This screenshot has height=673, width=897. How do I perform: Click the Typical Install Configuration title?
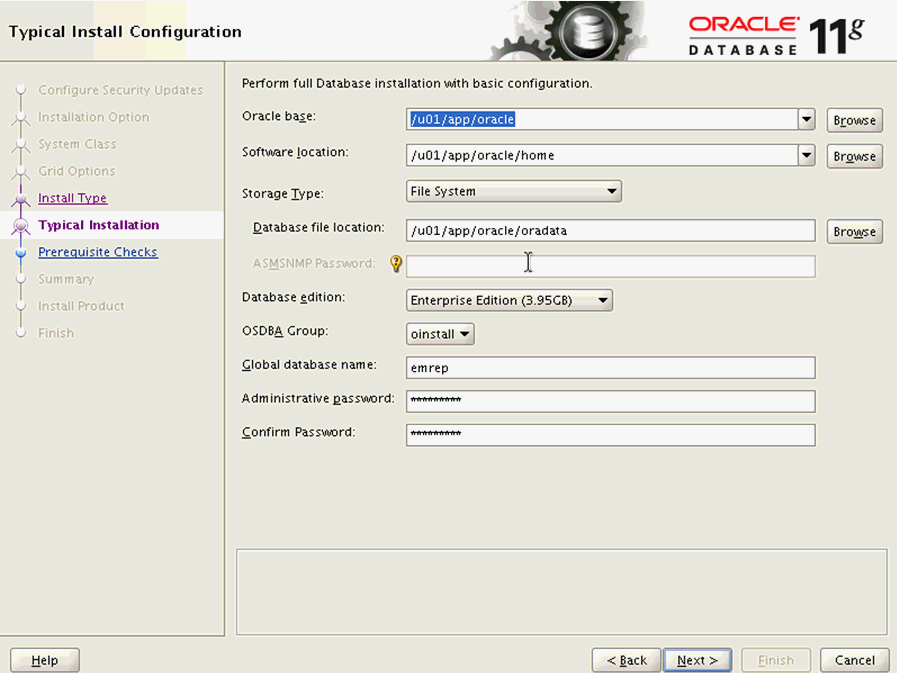click(x=125, y=31)
